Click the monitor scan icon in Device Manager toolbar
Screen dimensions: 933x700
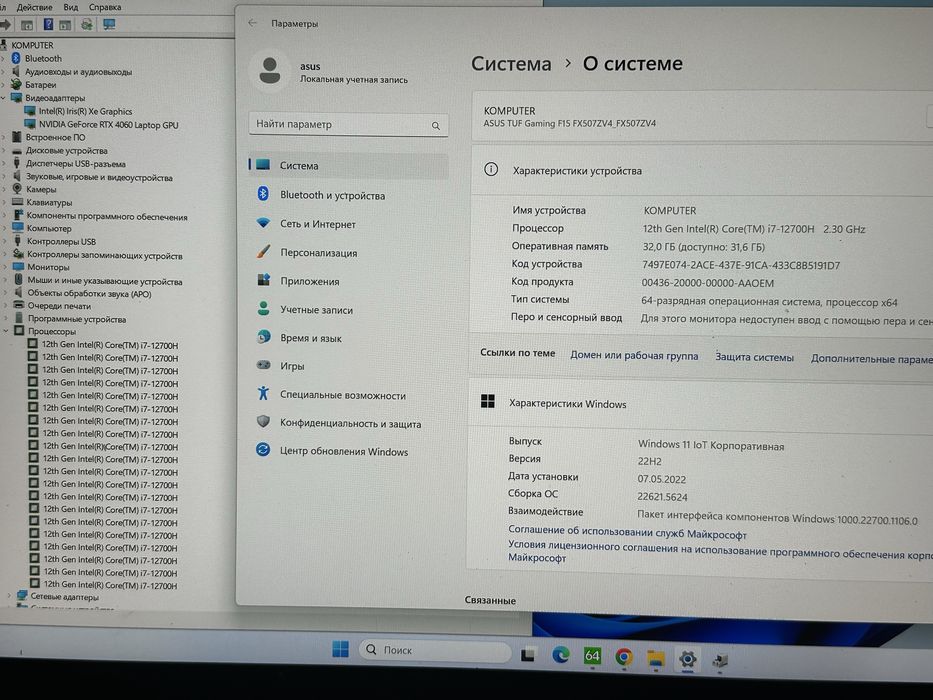tap(109, 24)
